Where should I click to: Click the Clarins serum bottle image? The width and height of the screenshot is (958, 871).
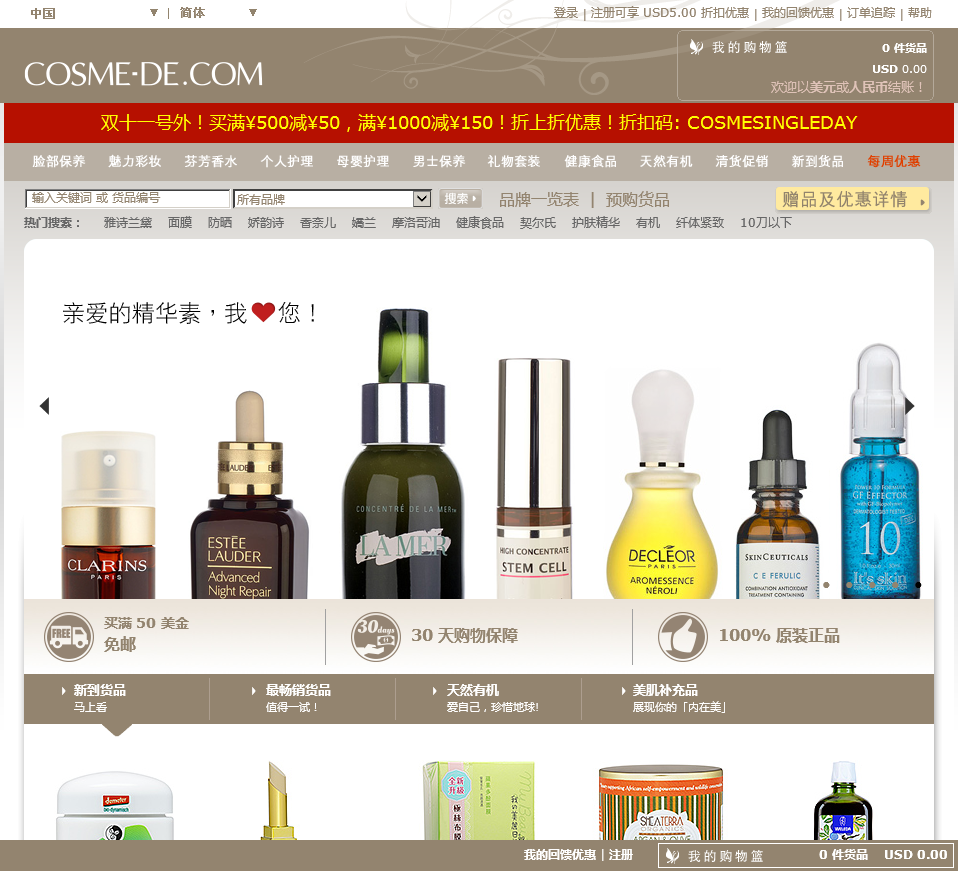[x=108, y=515]
